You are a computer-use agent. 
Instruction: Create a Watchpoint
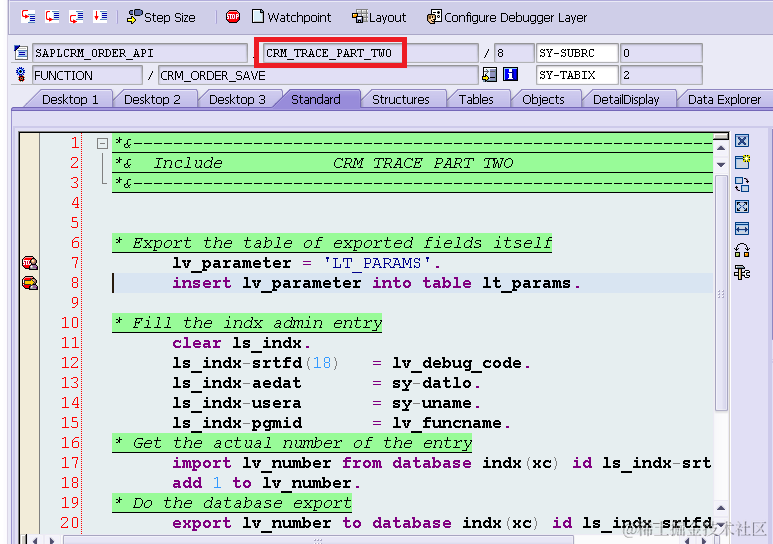point(291,17)
